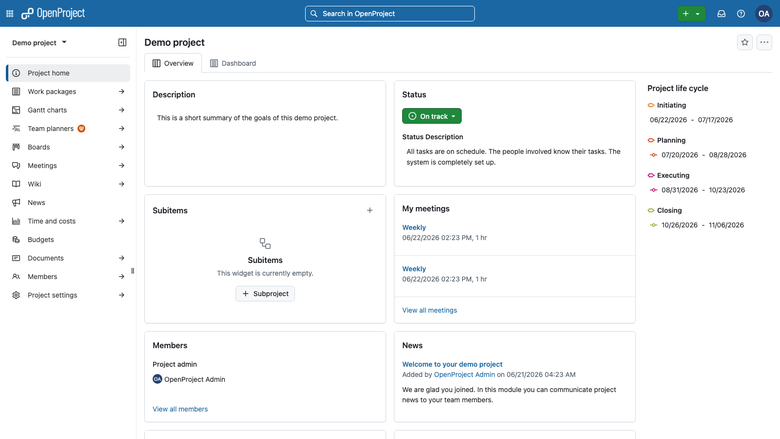Expand the Work packages submenu arrow
The width and height of the screenshot is (780, 439).
[x=121, y=91]
